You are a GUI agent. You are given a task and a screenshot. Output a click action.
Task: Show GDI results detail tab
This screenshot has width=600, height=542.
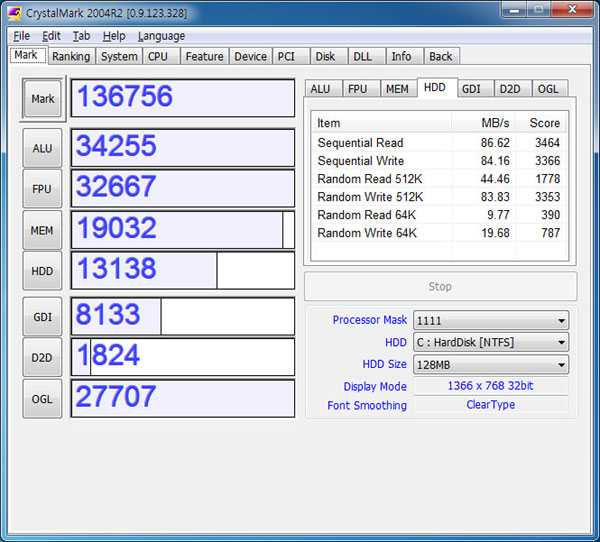pos(475,89)
